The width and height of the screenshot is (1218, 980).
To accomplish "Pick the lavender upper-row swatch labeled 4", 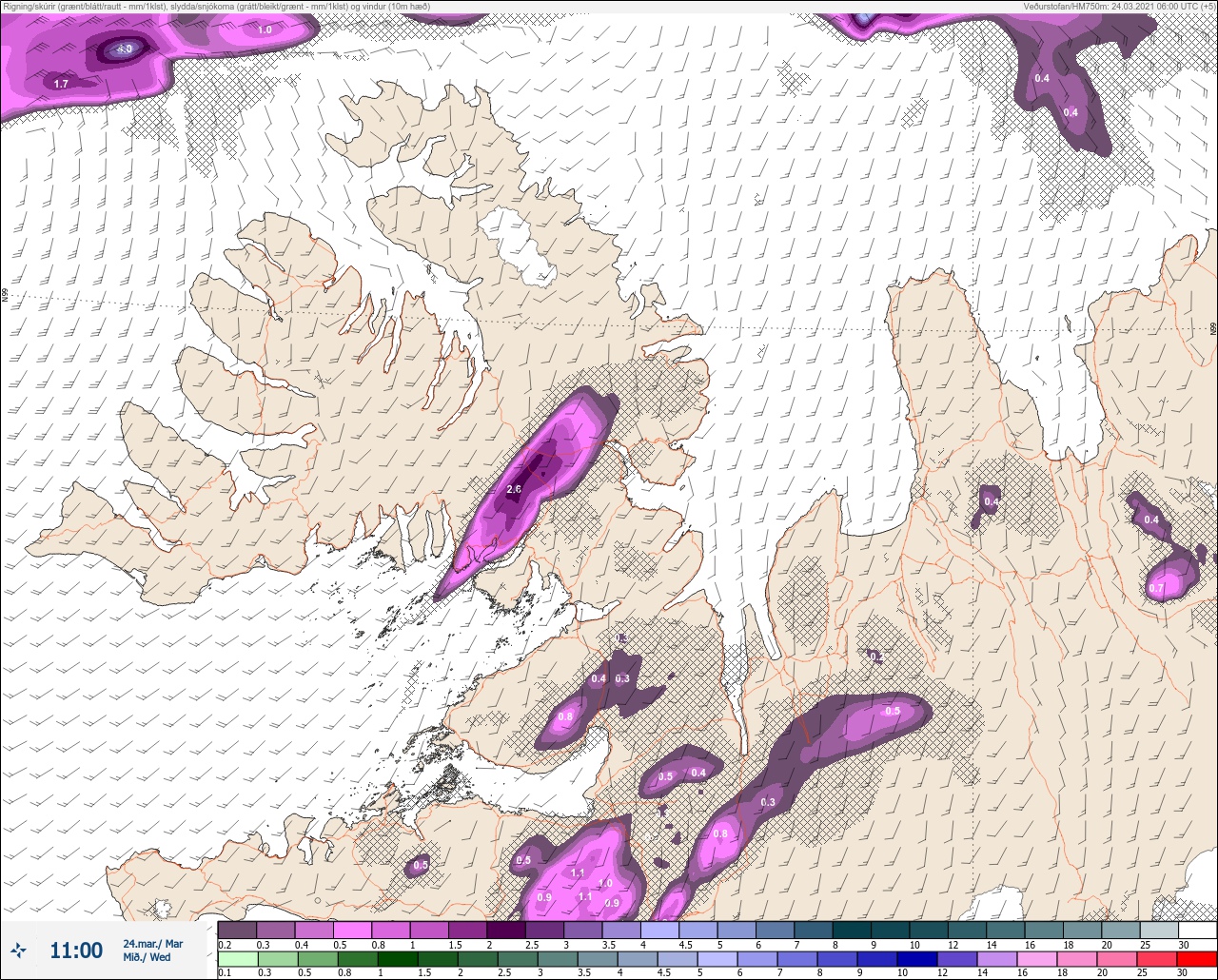I will click(x=659, y=929).
